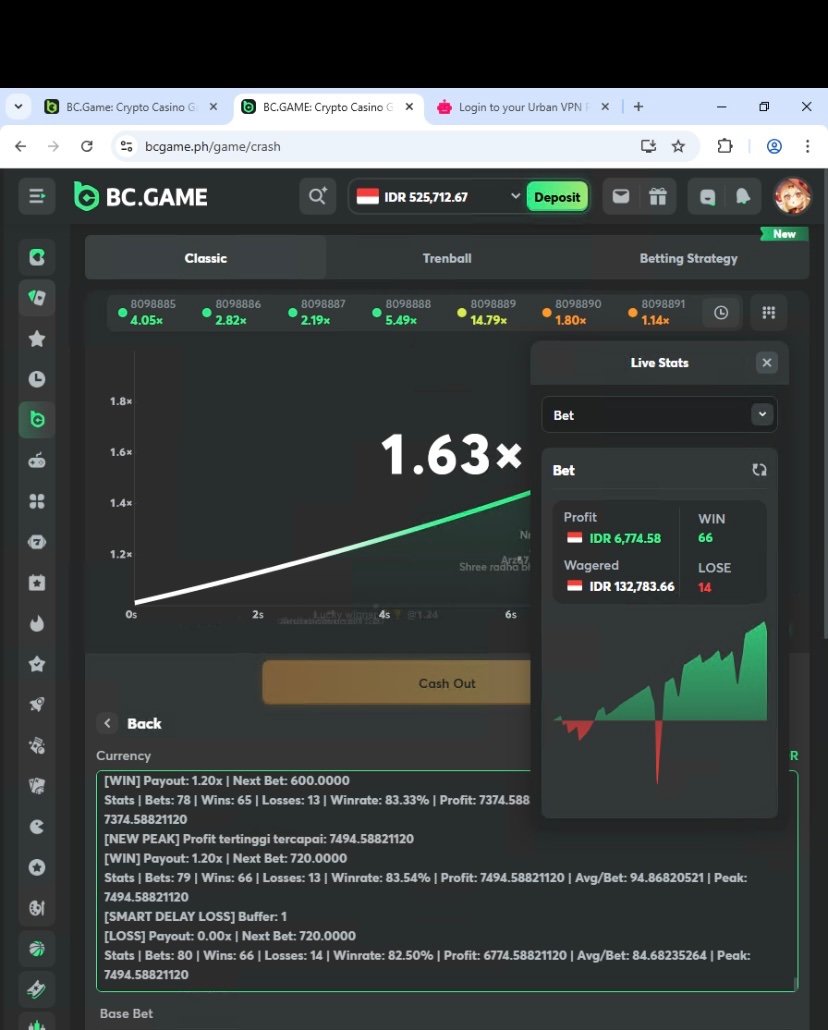Close the Live Stats panel
The image size is (828, 1030).
click(766, 363)
